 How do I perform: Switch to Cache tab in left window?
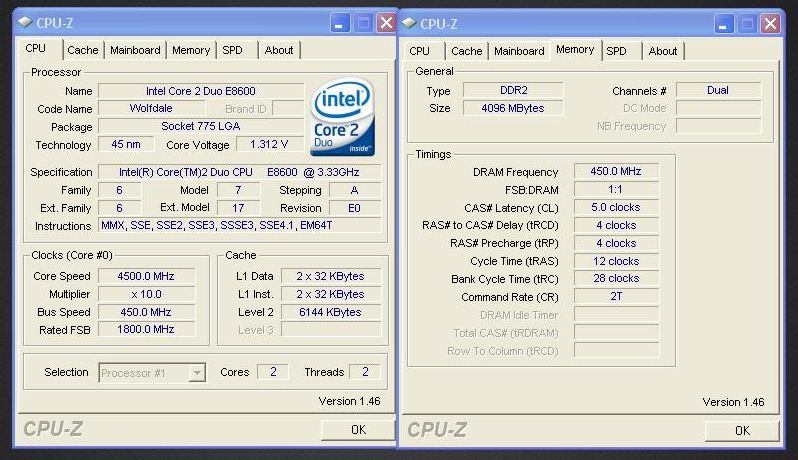click(x=82, y=50)
